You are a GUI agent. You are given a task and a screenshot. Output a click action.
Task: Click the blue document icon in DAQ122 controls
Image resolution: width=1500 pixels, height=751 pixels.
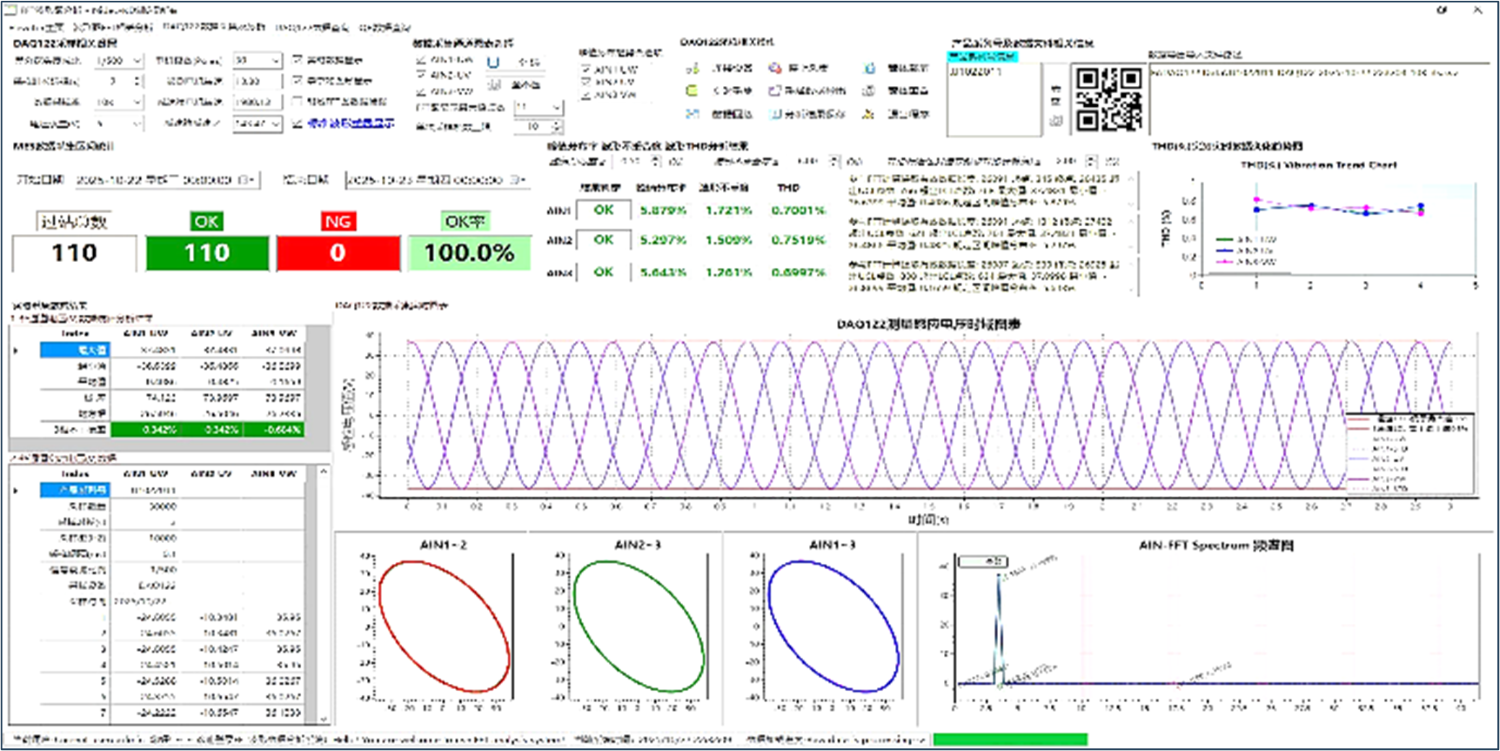868,68
